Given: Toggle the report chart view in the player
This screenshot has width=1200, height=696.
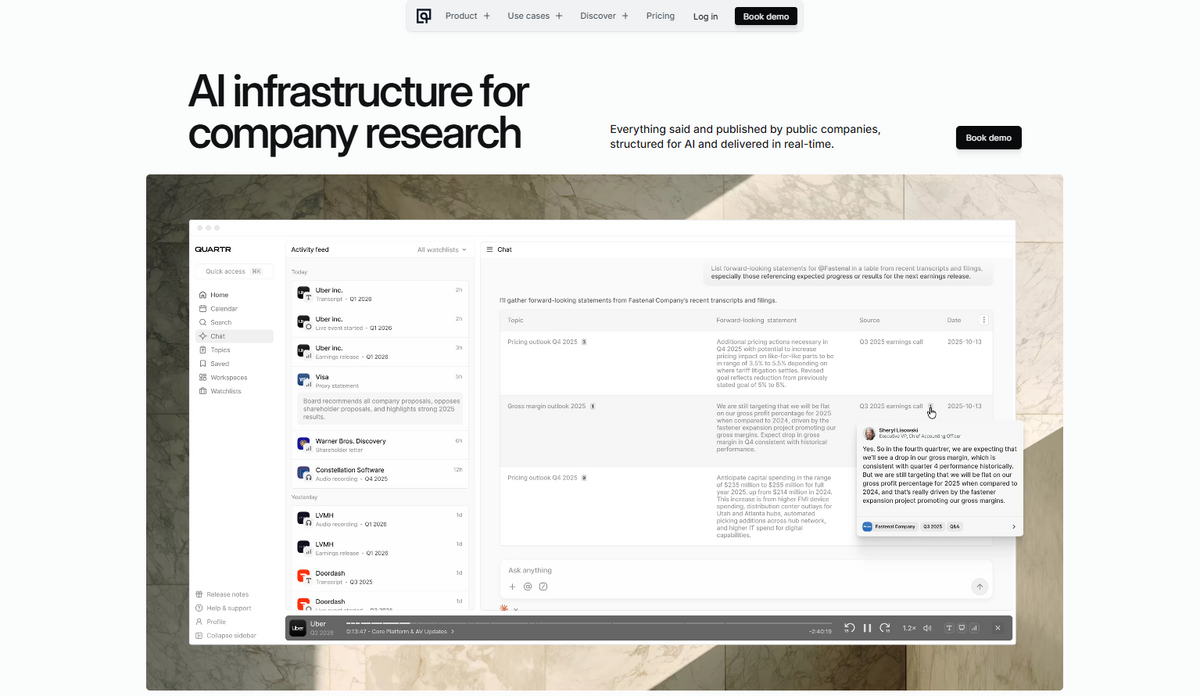Looking at the screenshot, I should (973, 628).
